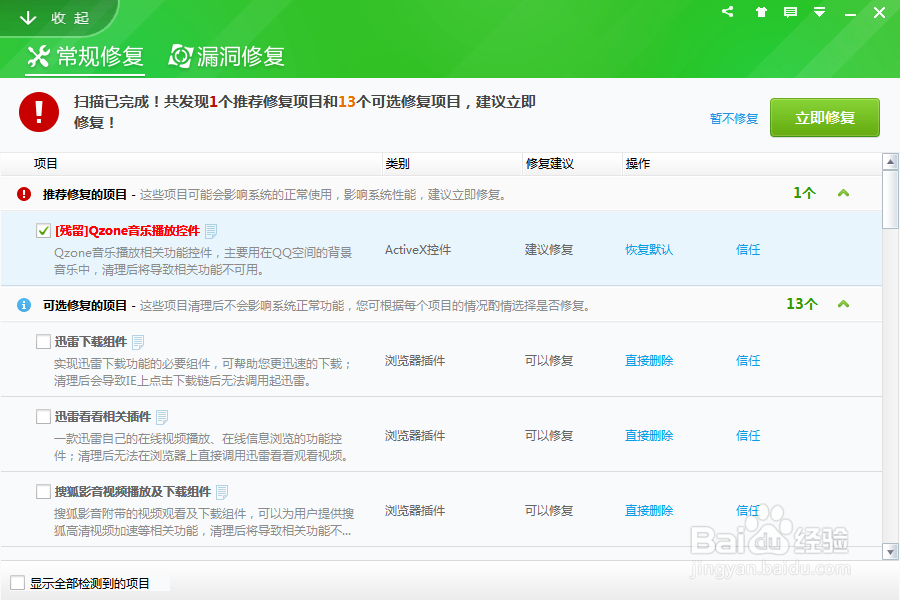Click the 修复建议 column header
Image resolution: width=900 pixels, height=600 pixels.
pos(549,164)
